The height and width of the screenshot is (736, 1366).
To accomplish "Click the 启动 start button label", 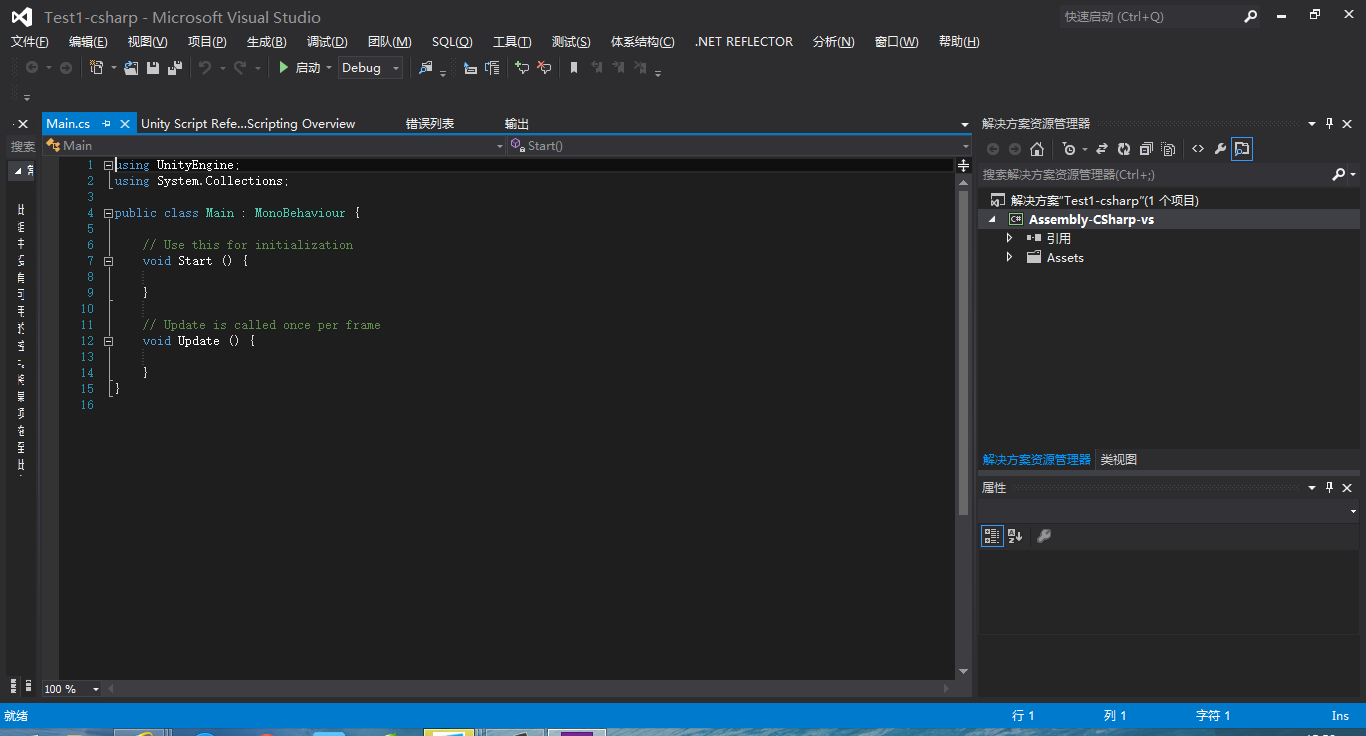I will click(308, 68).
